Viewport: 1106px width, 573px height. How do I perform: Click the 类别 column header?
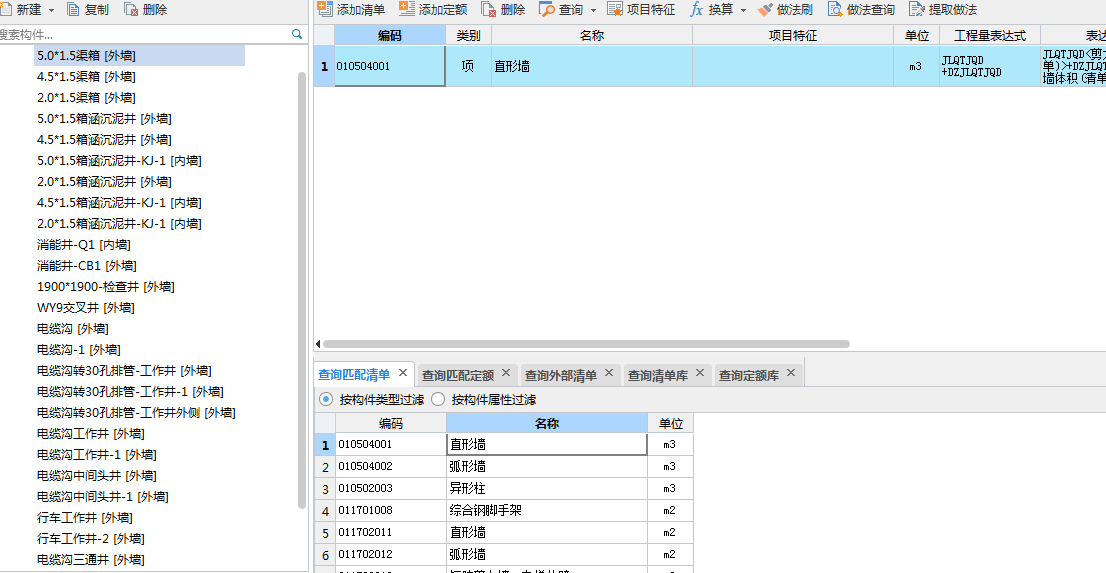pyautogui.click(x=468, y=35)
